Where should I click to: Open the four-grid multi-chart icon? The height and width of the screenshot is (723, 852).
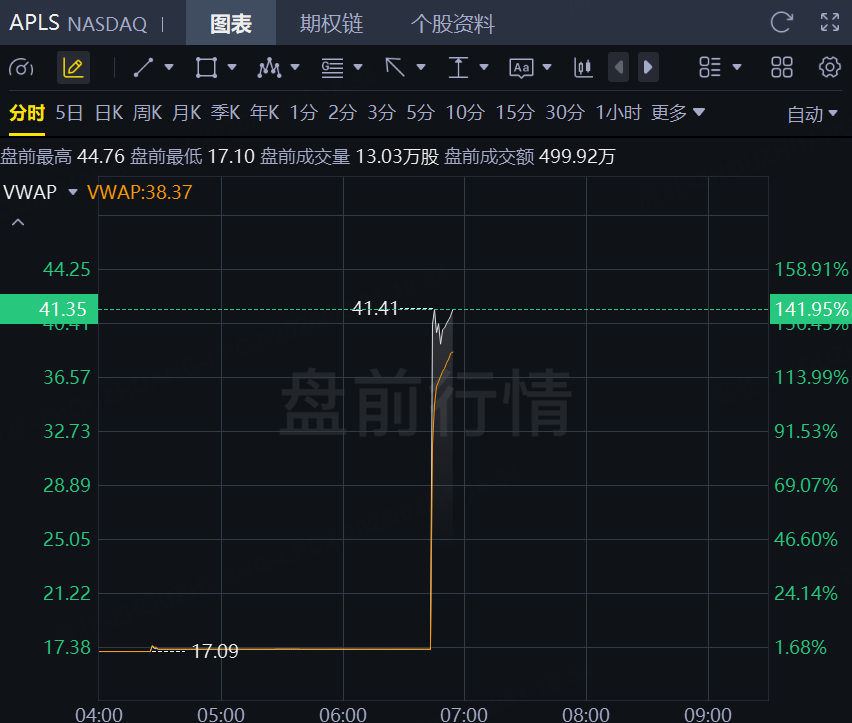[x=782, y=68]
